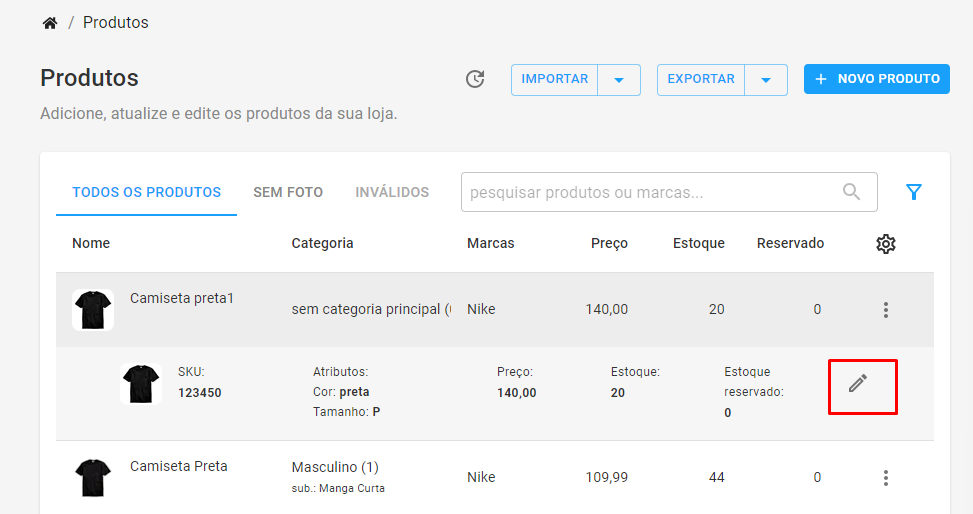This screenshot has height=514, width=973.
Task: Select the Todos os Produtos tab
Action: pos(146,192)
